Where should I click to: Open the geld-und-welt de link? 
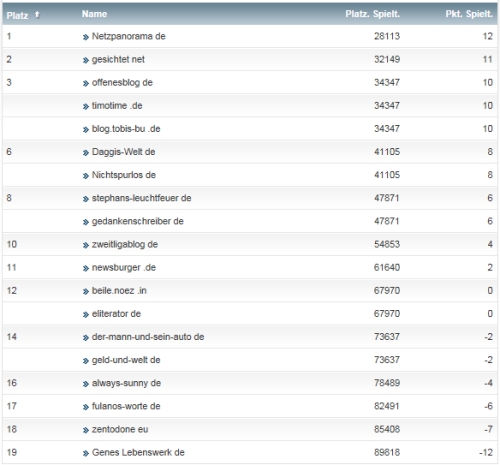pos(126,360)
